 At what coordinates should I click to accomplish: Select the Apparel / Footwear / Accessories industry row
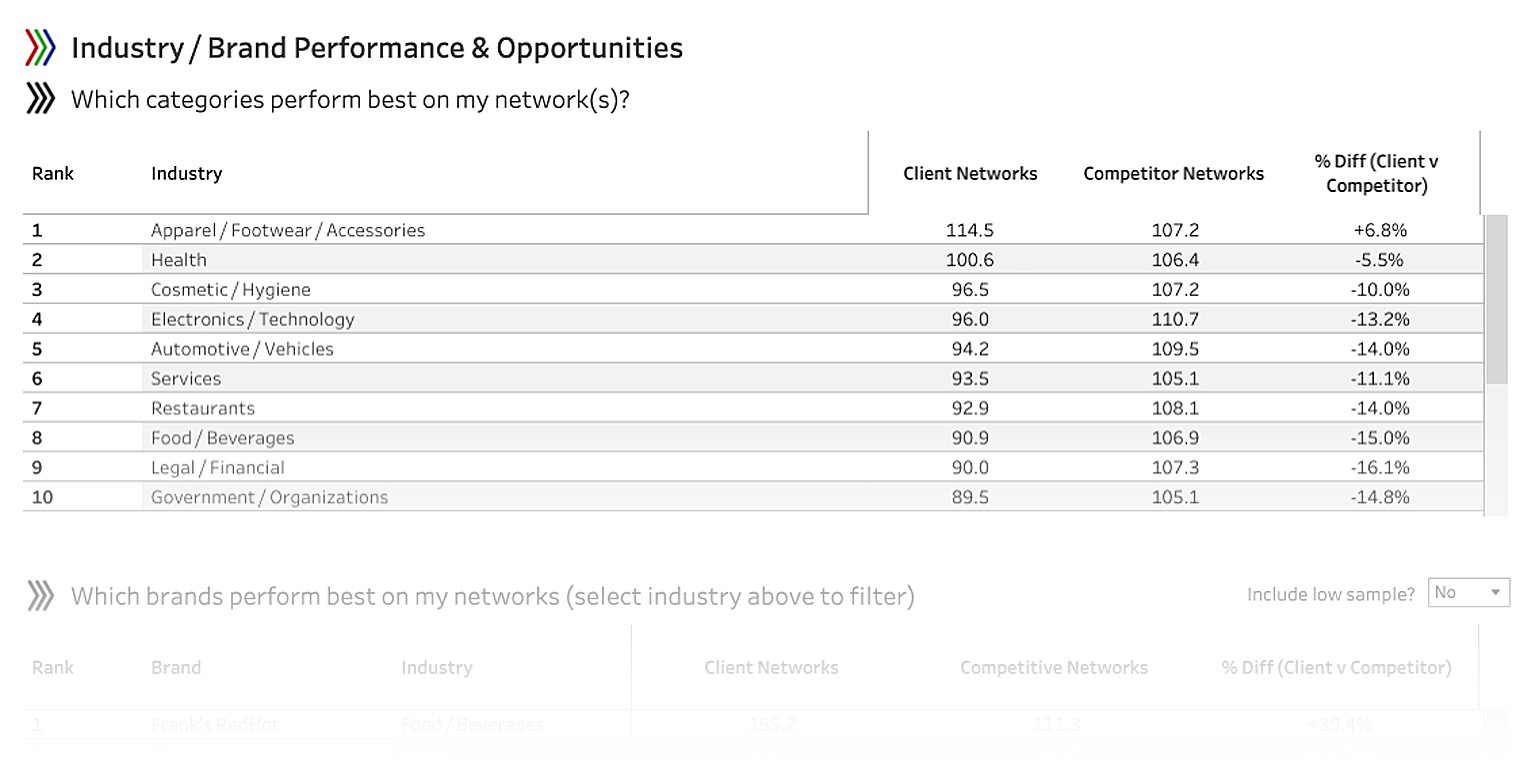pyautogui.click(x=287, y=229)
